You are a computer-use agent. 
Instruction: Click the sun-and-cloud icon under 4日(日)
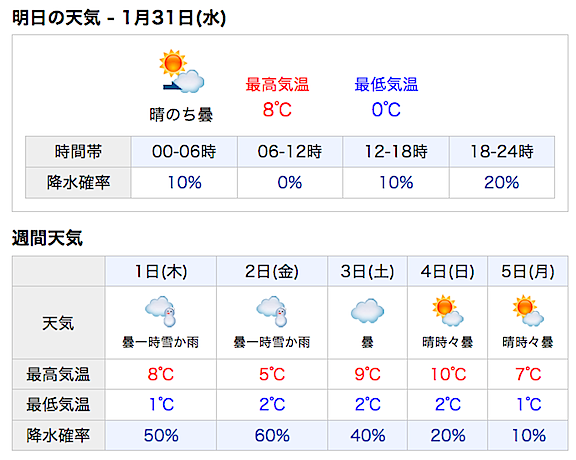click(x=447, y=311)
